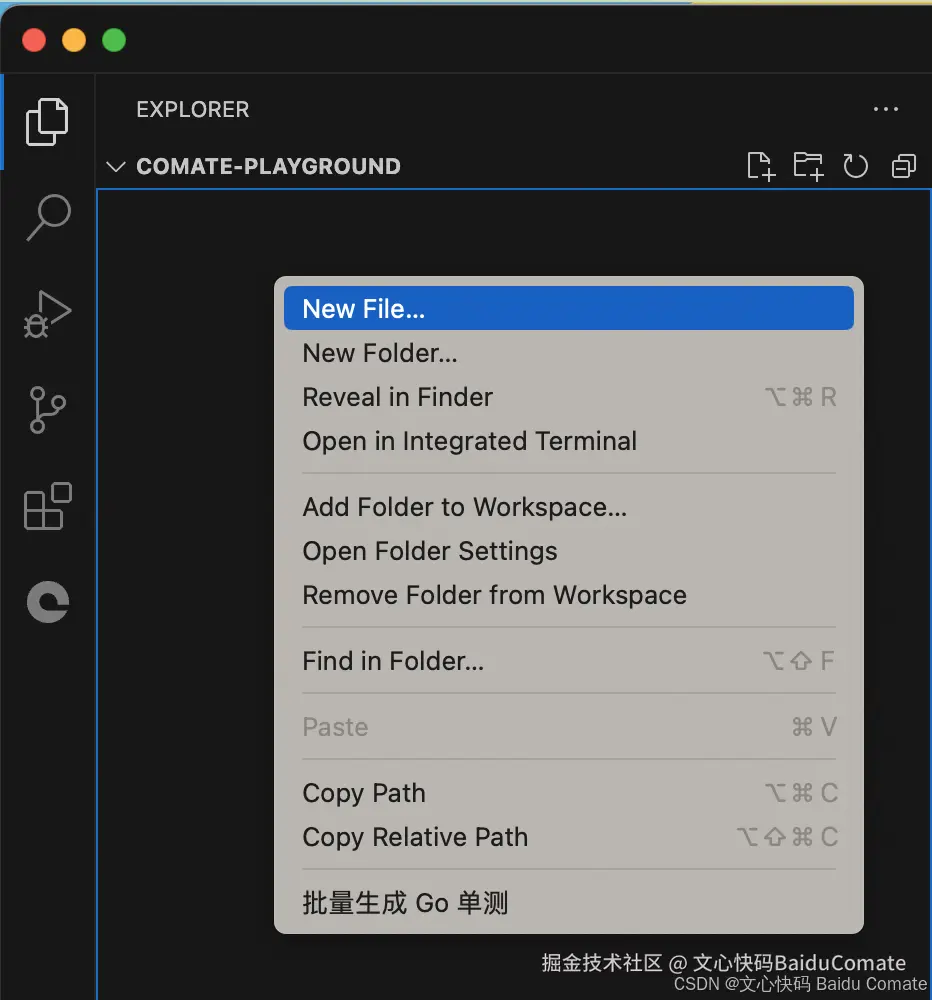Open the Search view in activity bar
The width and height of the screenshot is (932, 1000).
coord(48,217)
